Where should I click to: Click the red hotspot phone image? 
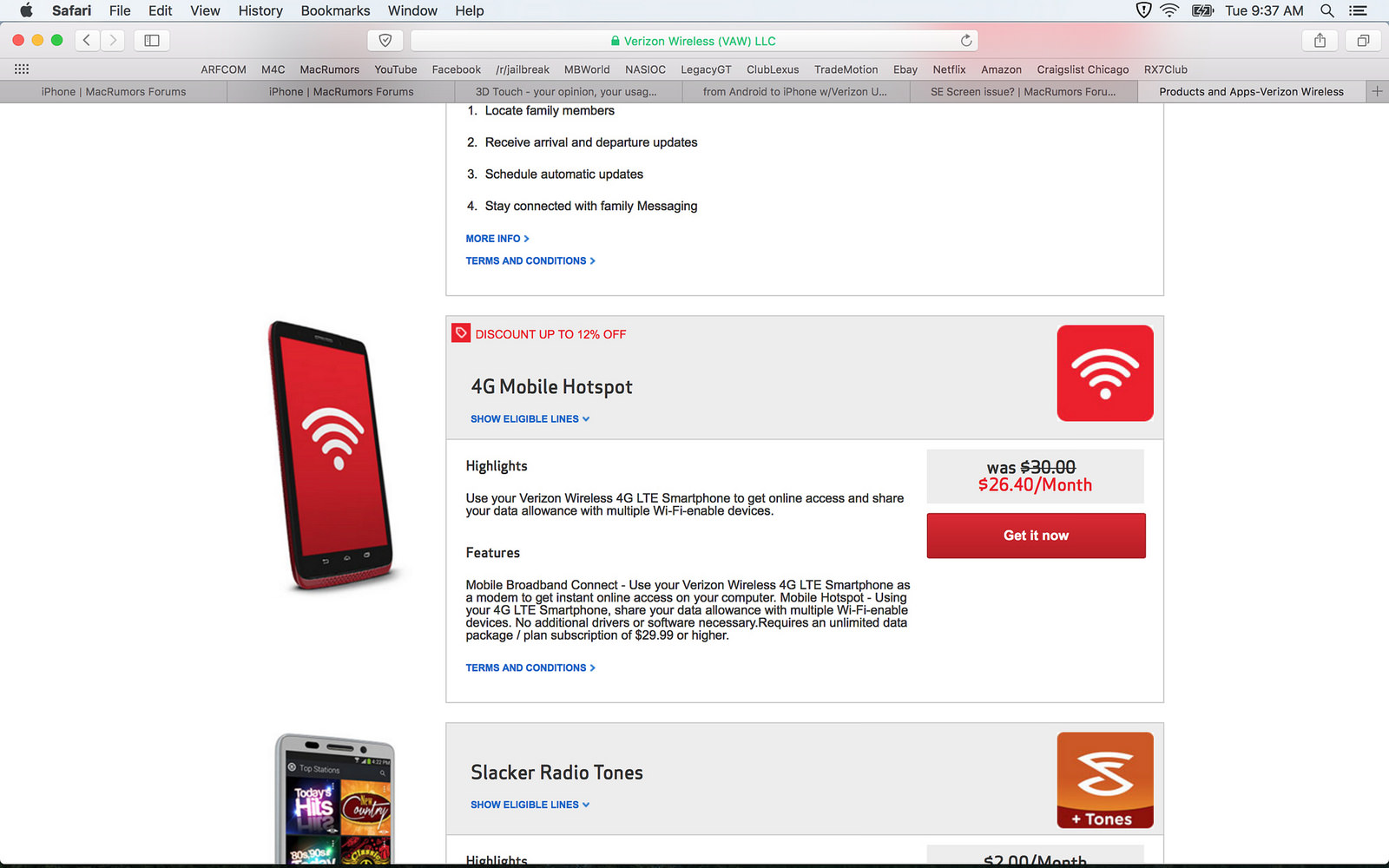pos(332,456)
